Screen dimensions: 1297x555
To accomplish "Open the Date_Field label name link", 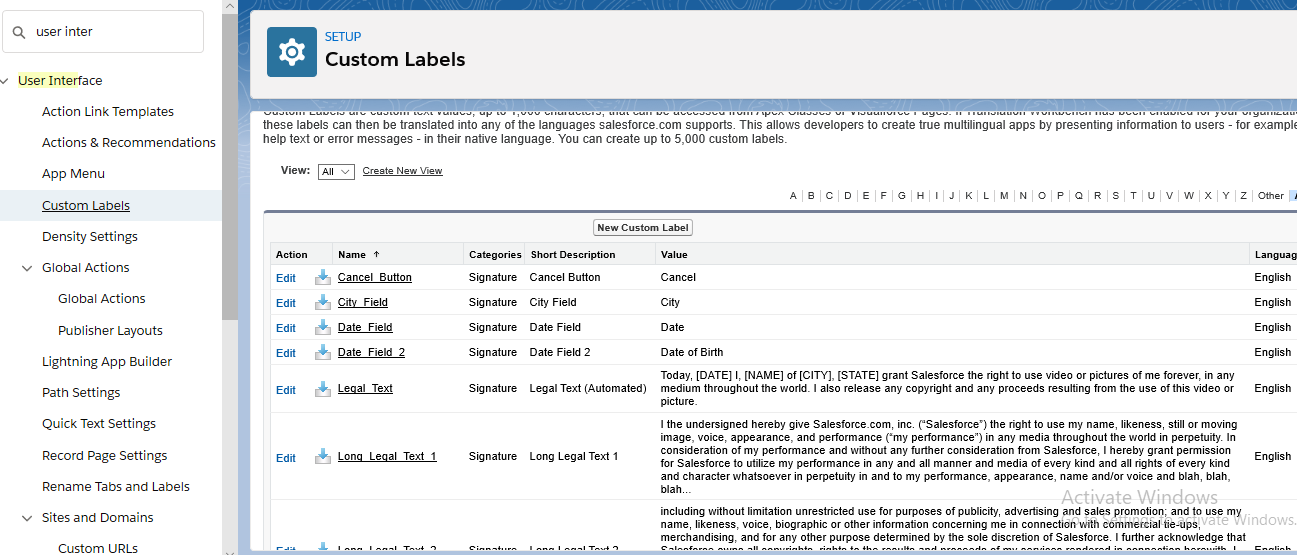I will point(365,327).
